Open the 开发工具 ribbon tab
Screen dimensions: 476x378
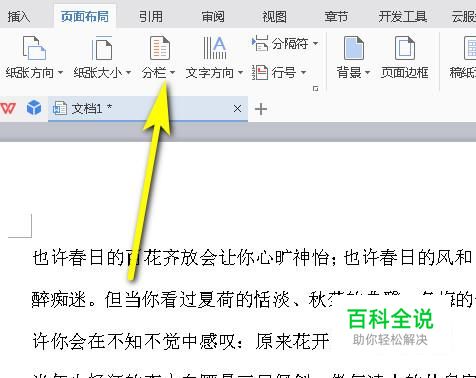pyautogui.click(x=403, y=17)
